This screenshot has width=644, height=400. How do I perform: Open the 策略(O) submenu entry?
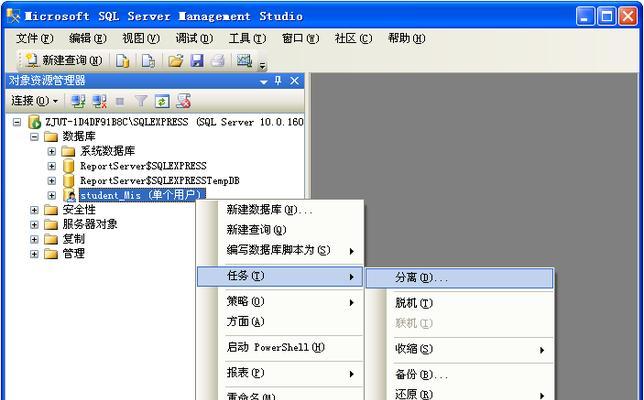pos(280,301)
